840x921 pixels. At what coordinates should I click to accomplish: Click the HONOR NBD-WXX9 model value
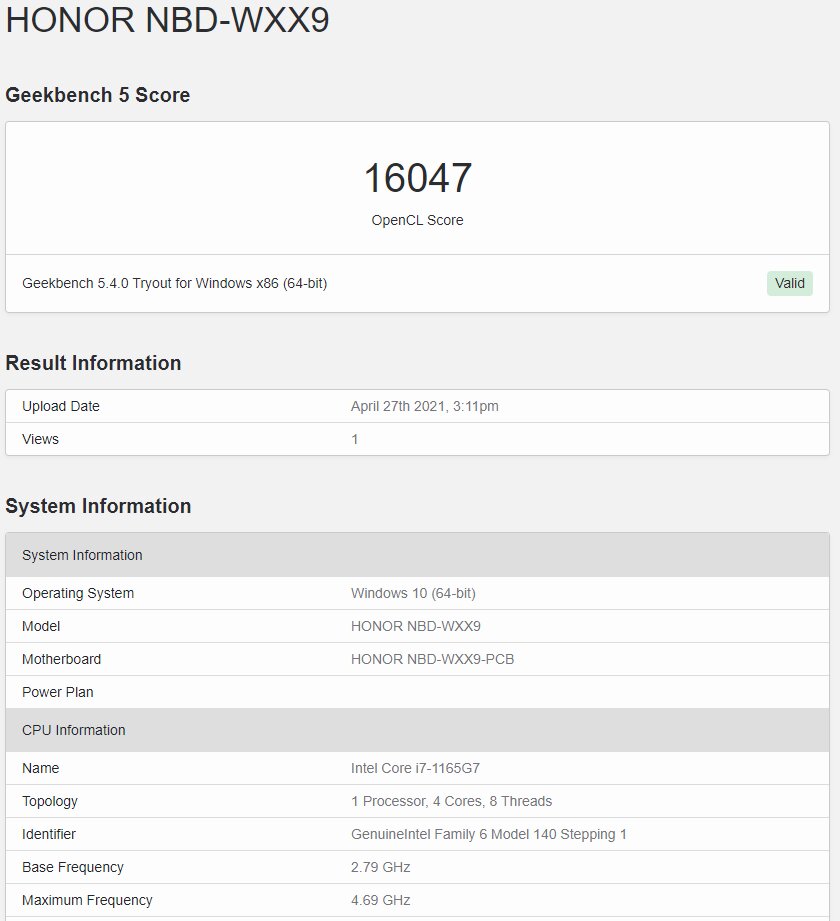(x=416, y=626)
